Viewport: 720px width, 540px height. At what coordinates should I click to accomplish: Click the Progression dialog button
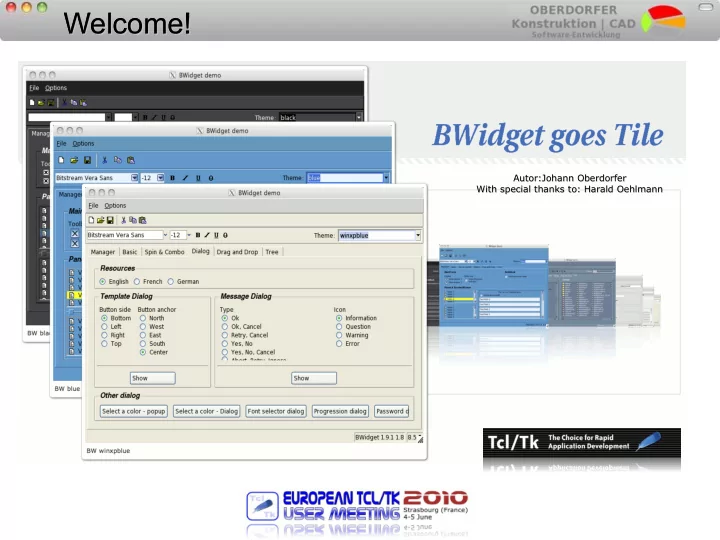[x=340, y=411]
